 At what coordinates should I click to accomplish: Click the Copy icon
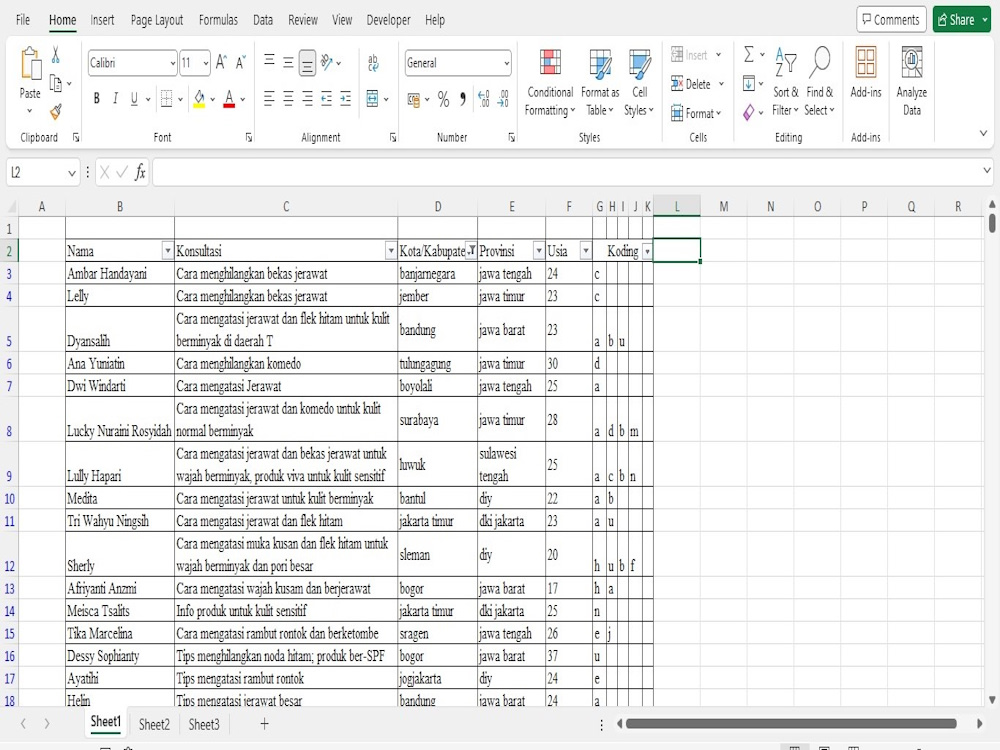coord(56,84)
